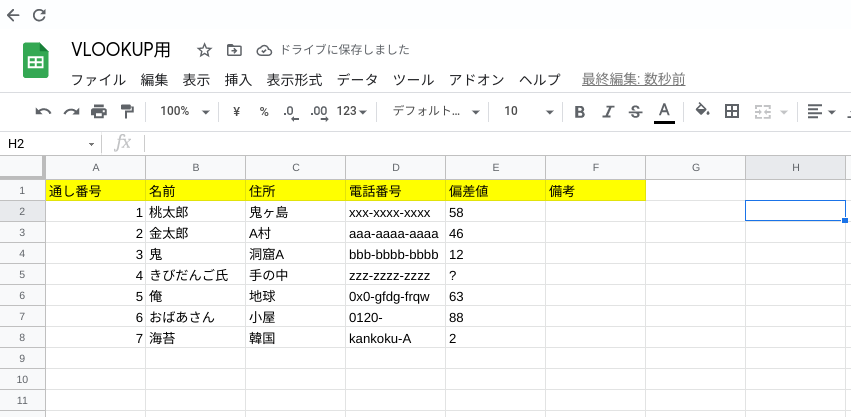This screenshot has width=851, height=417.
Task: Undo the last action
Action: point(43,112)
